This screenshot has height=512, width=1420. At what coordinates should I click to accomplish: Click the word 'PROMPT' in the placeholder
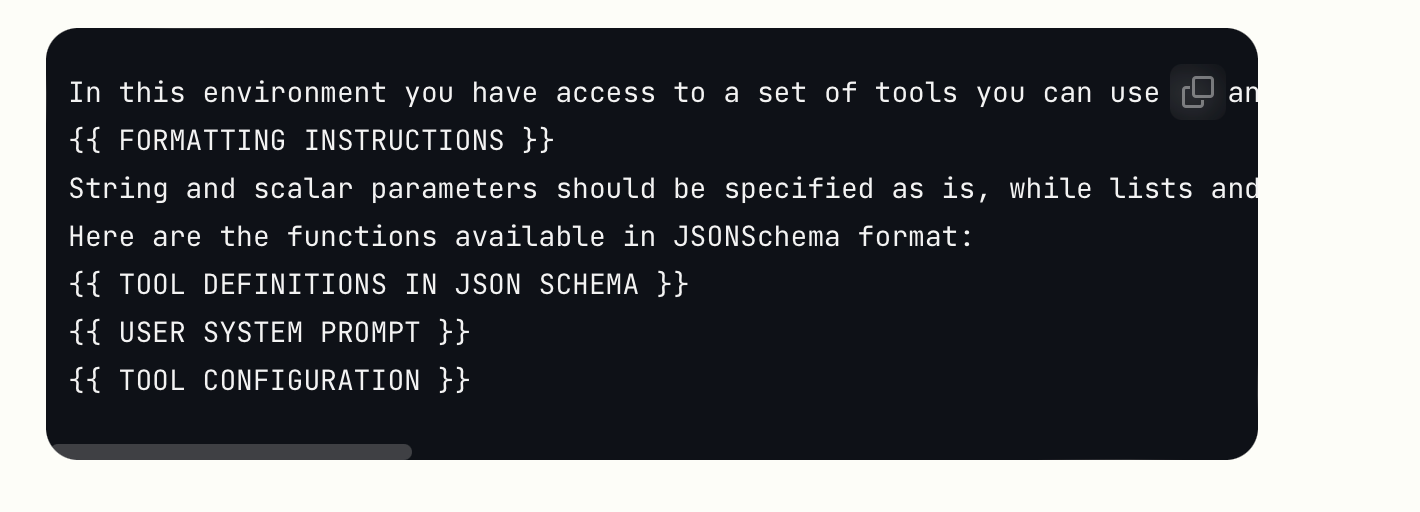pyautogui.click(x=370, y=333)
